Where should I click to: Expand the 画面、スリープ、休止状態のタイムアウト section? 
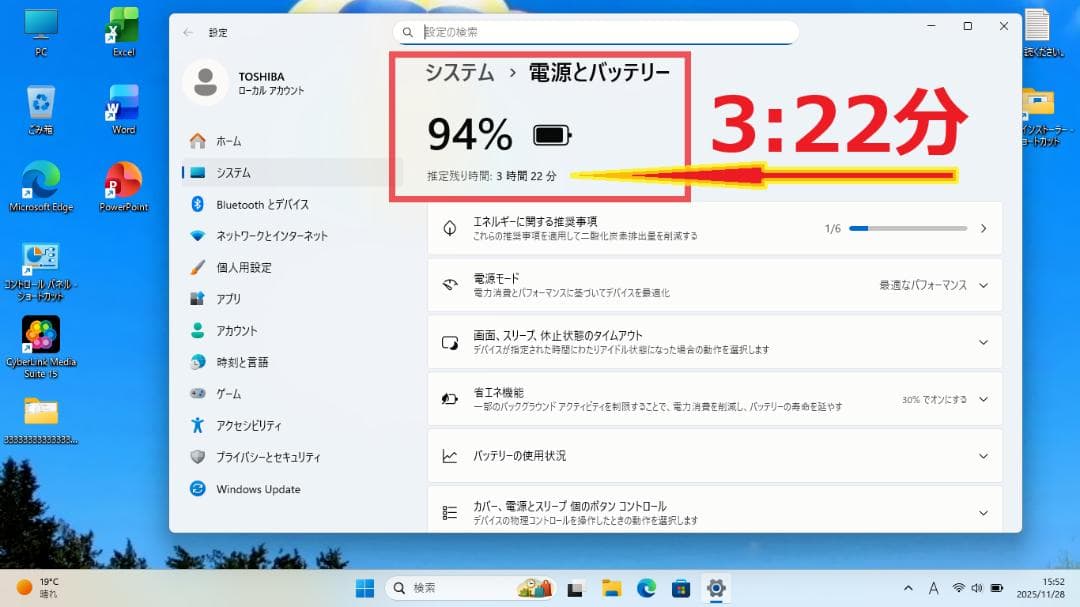pyautogui.click(x=982, y=341)
